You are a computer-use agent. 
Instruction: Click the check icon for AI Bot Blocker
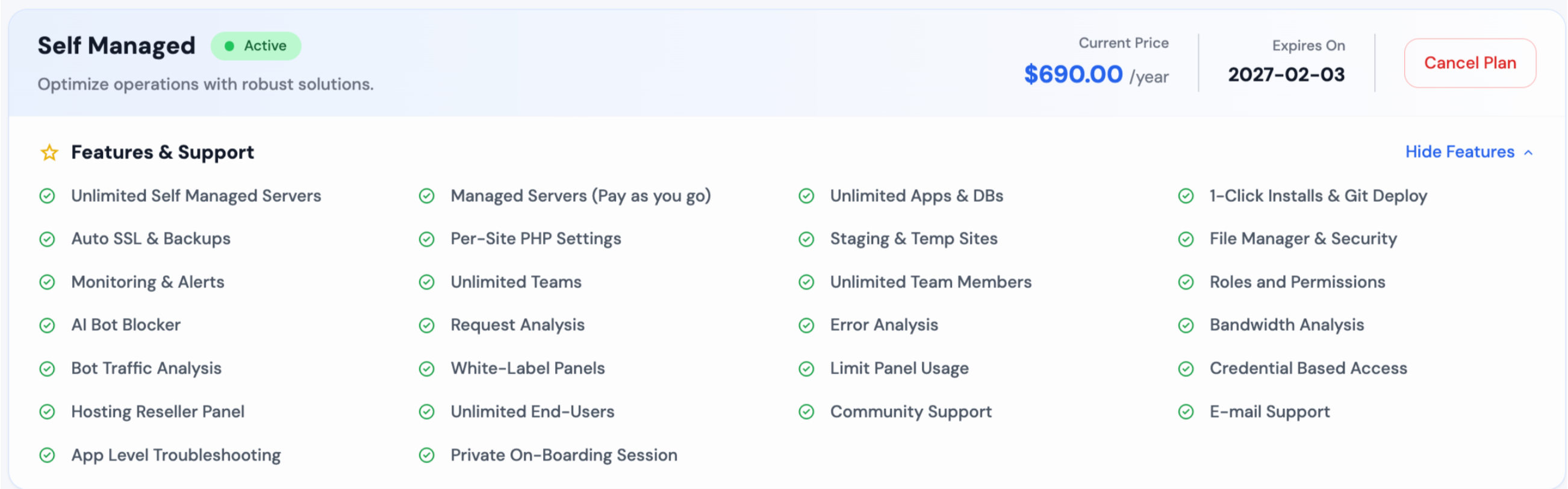(x=48, y=326)
